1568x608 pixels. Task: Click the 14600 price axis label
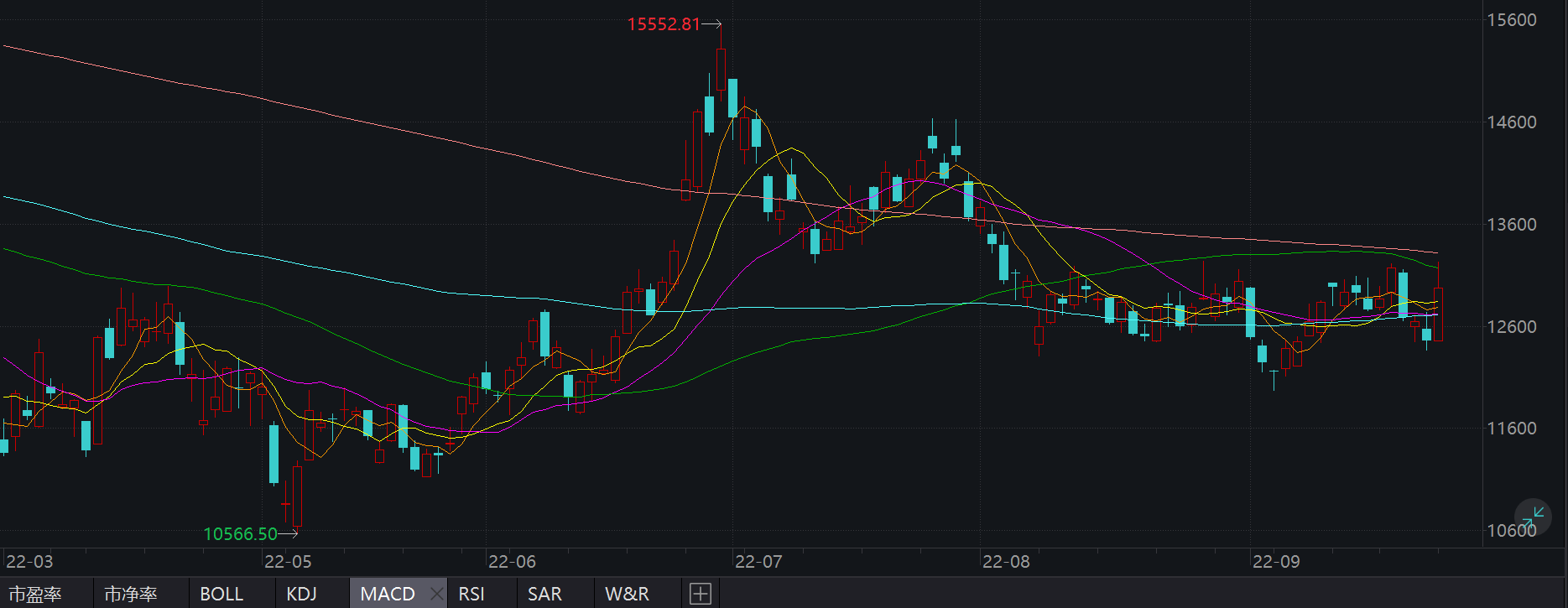(1511, 122)
